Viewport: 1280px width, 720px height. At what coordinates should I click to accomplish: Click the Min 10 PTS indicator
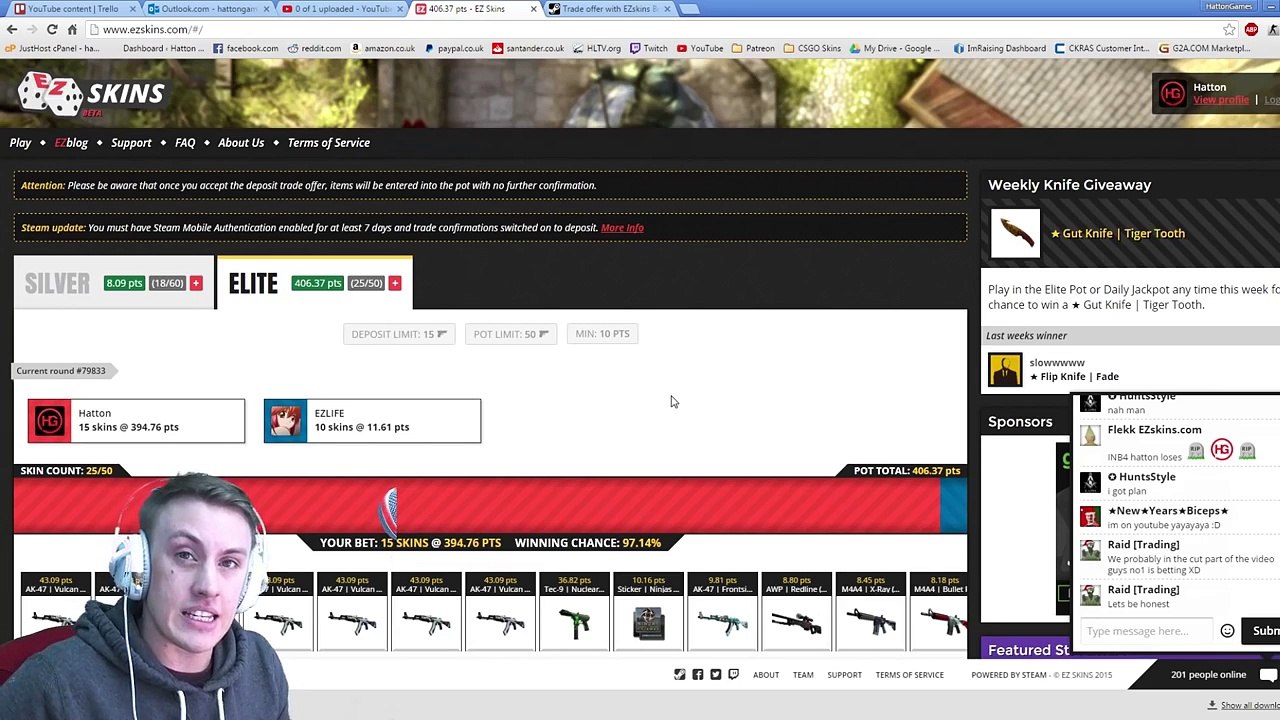point(602,334)
